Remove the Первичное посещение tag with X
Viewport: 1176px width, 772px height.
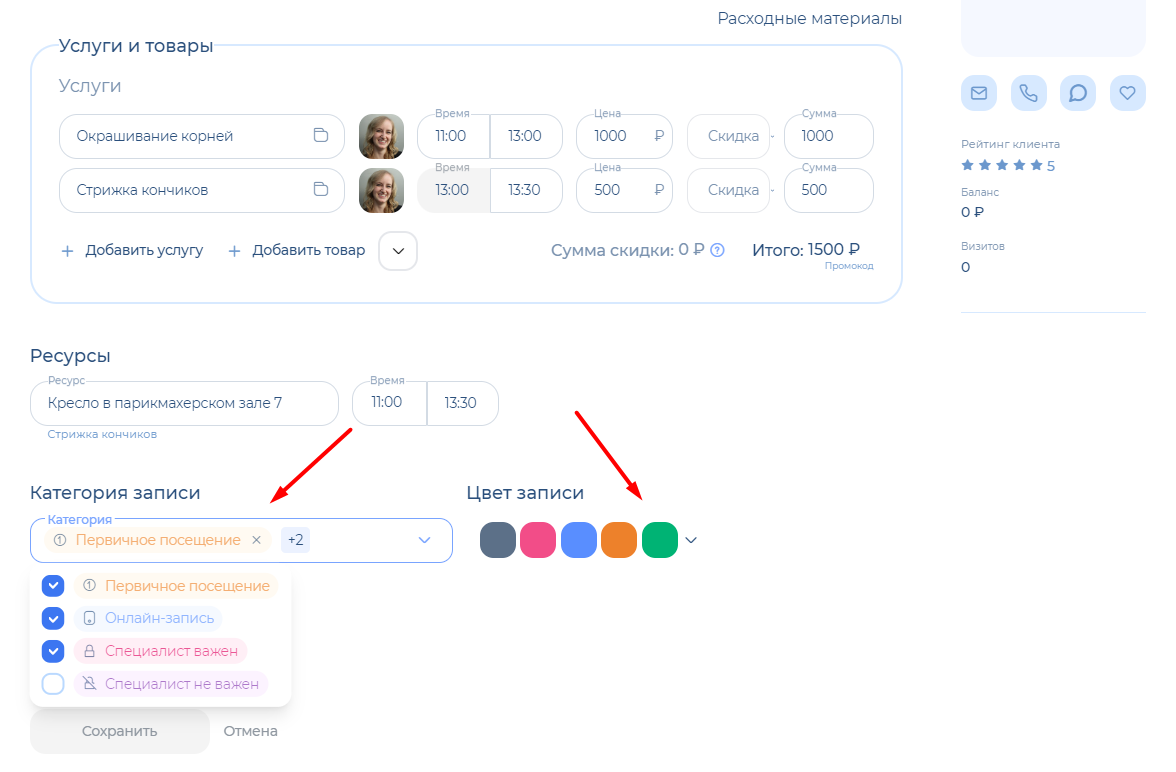[256, 540]
